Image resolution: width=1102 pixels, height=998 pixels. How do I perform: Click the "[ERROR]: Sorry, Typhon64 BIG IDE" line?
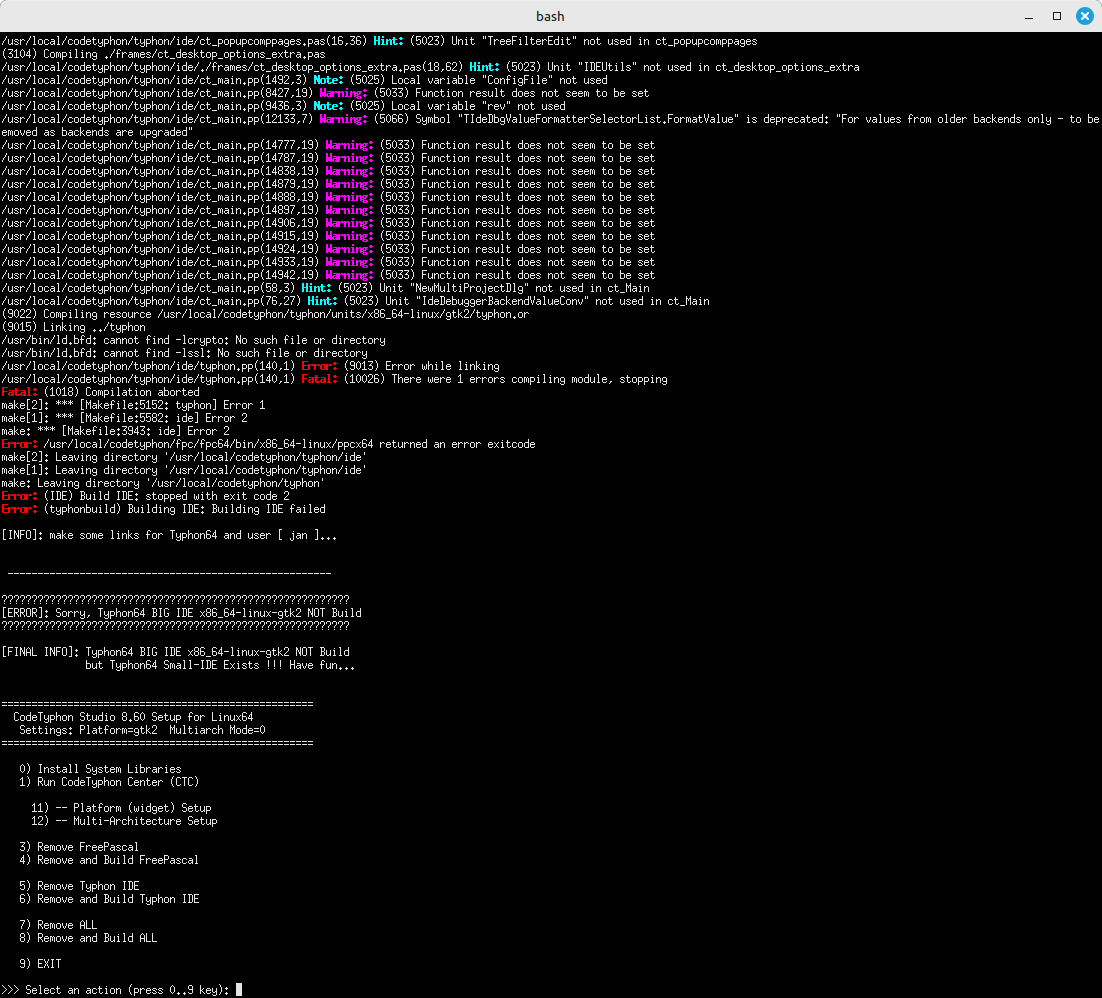(181, 613)
